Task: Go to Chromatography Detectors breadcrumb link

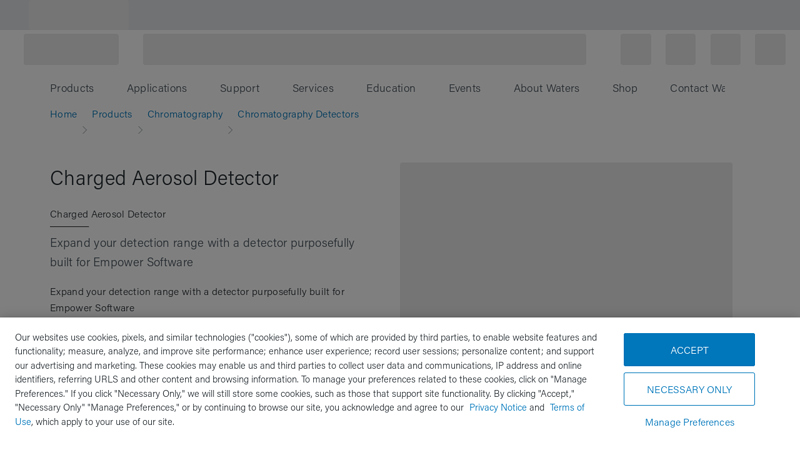Action: 298,114
